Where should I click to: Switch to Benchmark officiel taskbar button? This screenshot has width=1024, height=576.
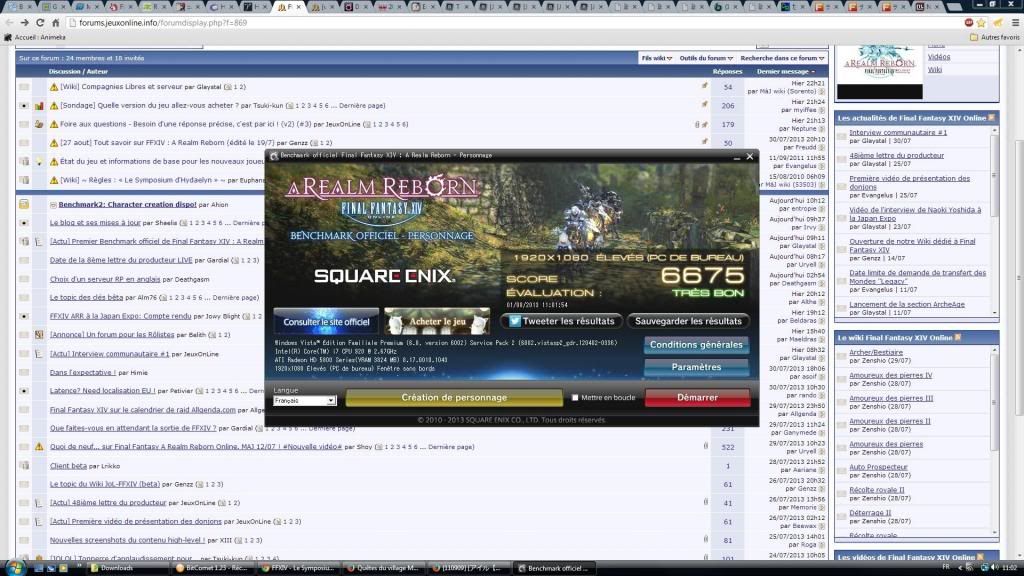pyautogui.click(x=554, y=568)
